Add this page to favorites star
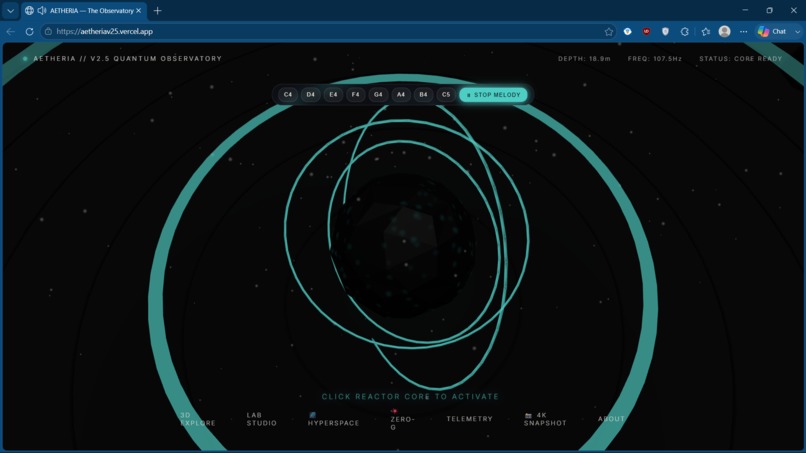This screenshot has height=453, width=806. click(x=609, y=31)
